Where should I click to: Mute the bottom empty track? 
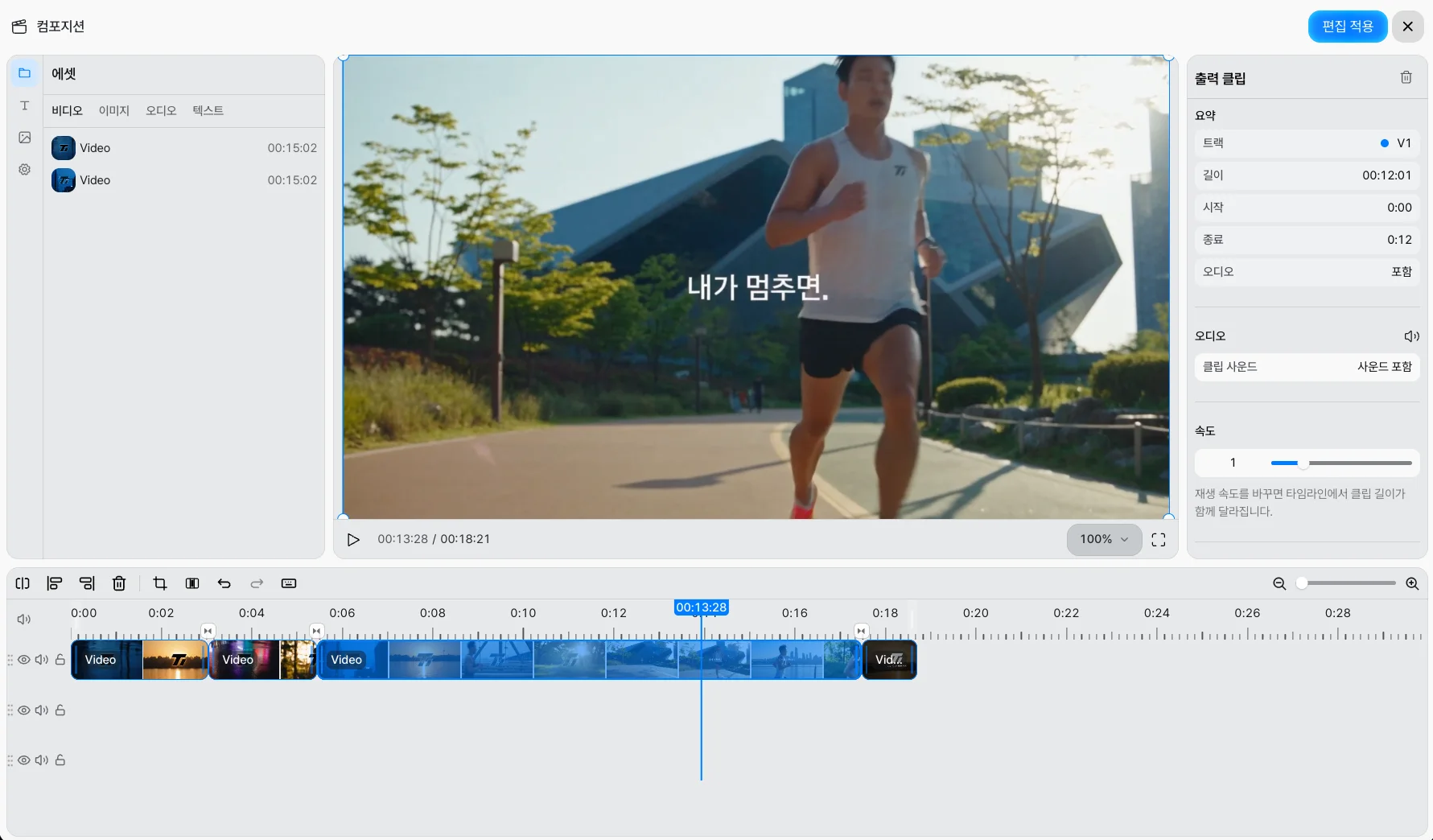(x=42, y=760)
